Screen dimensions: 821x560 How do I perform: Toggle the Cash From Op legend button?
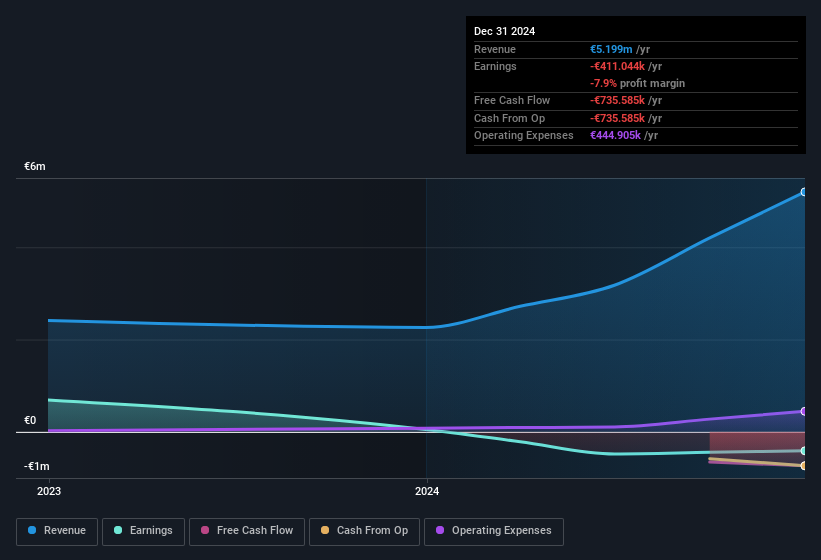tap(364, 532)
